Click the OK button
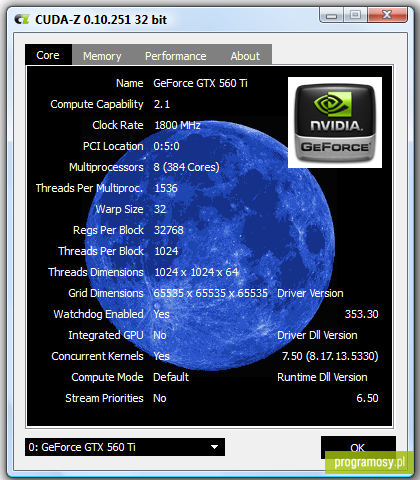This screenshot has height=480, width=420. tap(358, 447)
